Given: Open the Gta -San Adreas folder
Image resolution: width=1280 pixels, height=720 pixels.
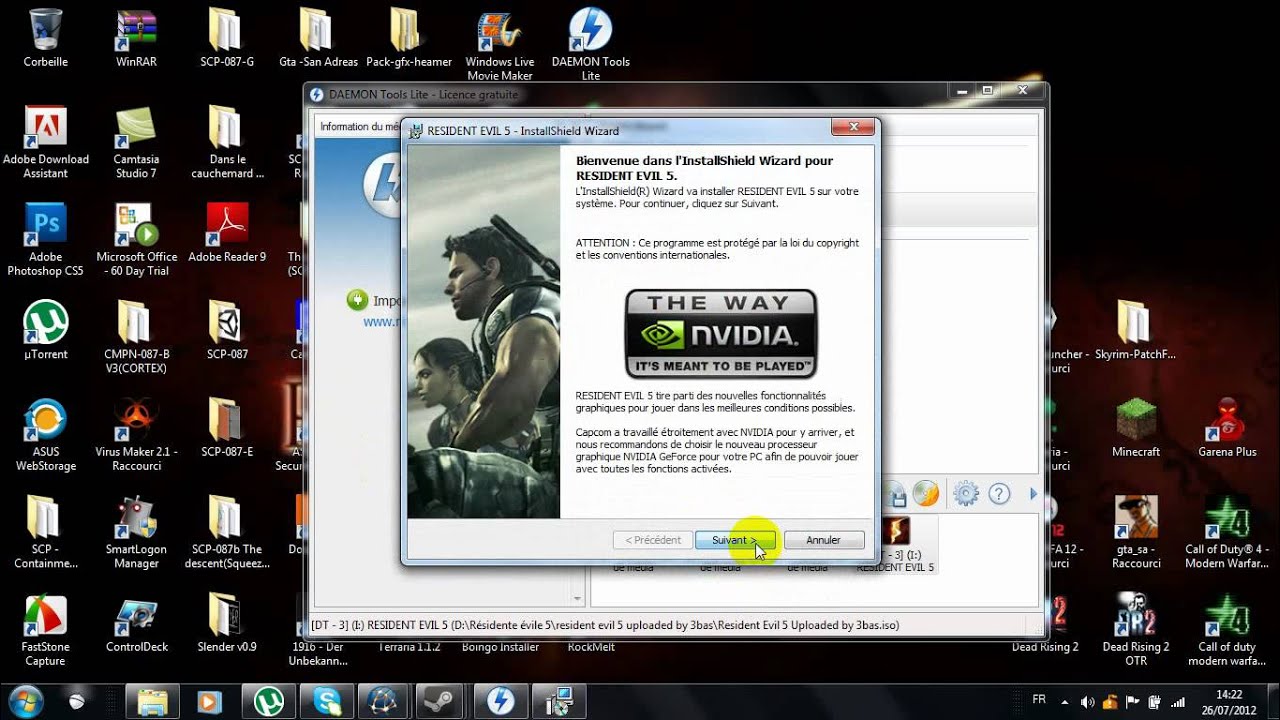Looking at the screenshot, I should pos(318,38).
